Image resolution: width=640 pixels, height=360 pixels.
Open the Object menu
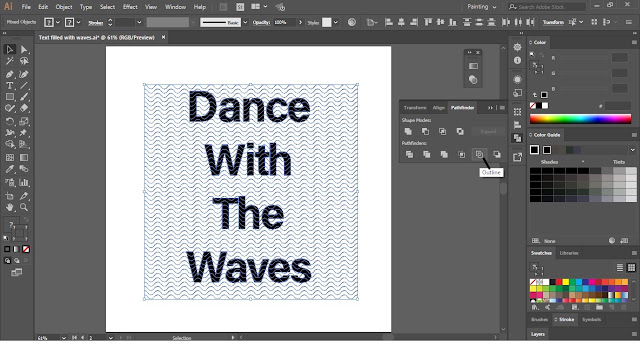click(64, 7)
